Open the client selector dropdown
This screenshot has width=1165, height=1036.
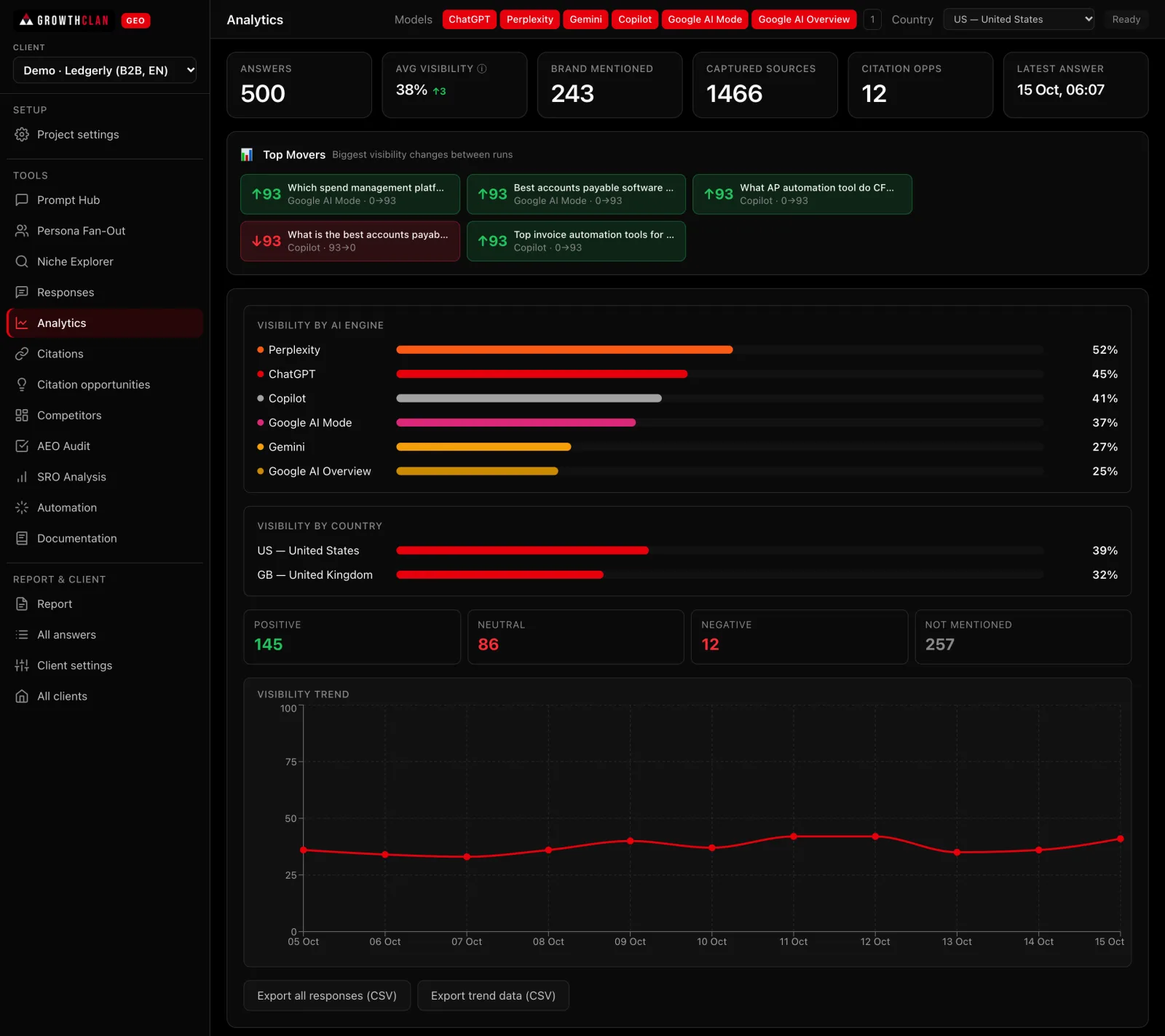click(x=105, y=71)
